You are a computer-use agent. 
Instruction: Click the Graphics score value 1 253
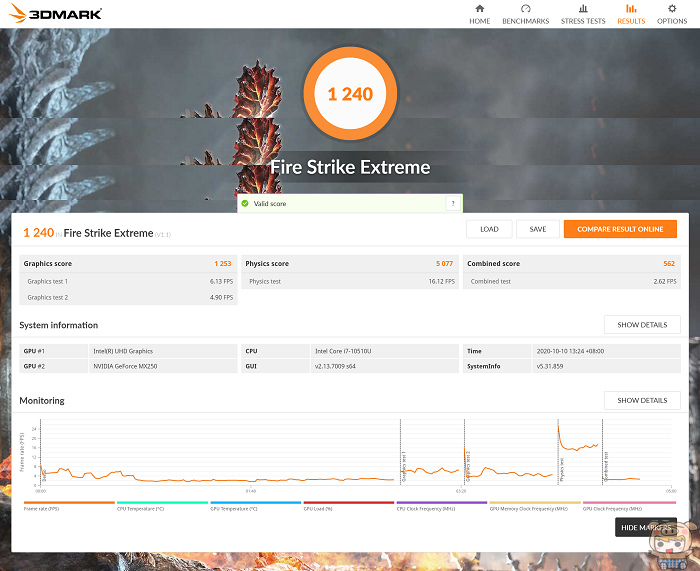tap(223, 263)
